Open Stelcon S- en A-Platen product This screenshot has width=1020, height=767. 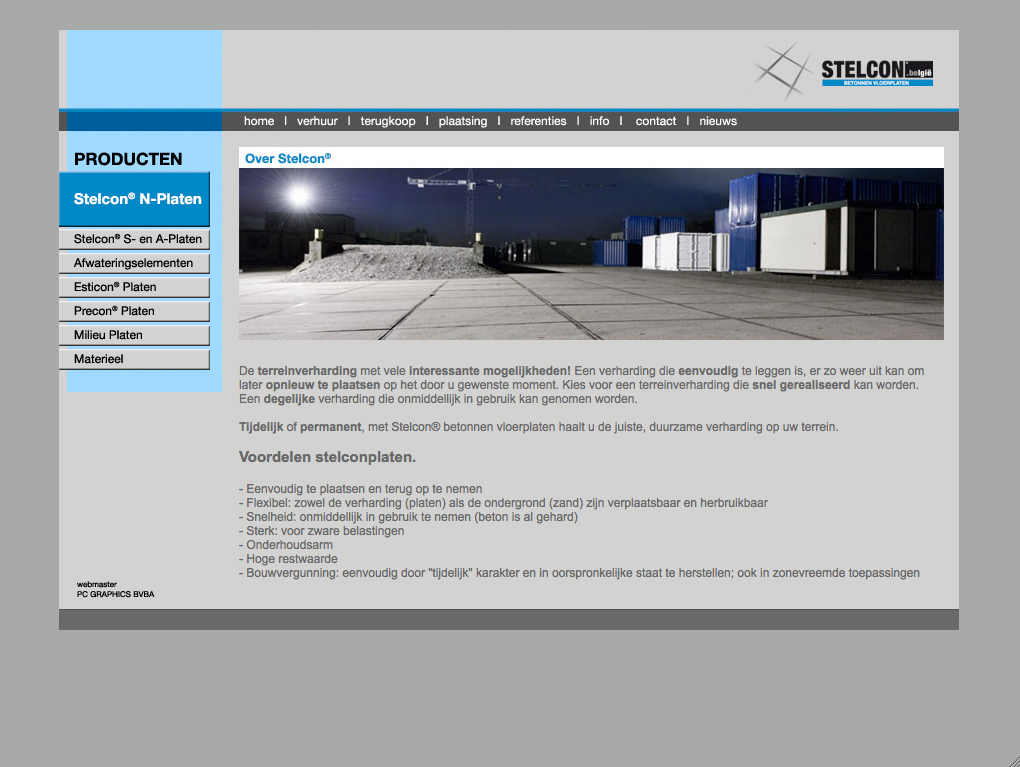(135, 239)
